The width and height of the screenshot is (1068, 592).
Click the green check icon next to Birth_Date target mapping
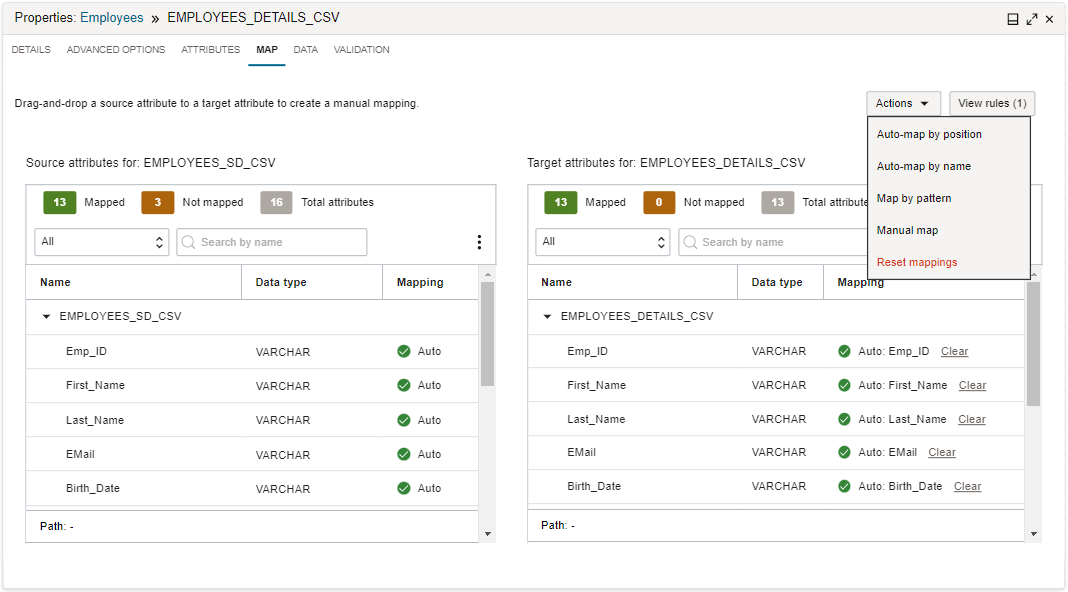(x=845, y=486)
